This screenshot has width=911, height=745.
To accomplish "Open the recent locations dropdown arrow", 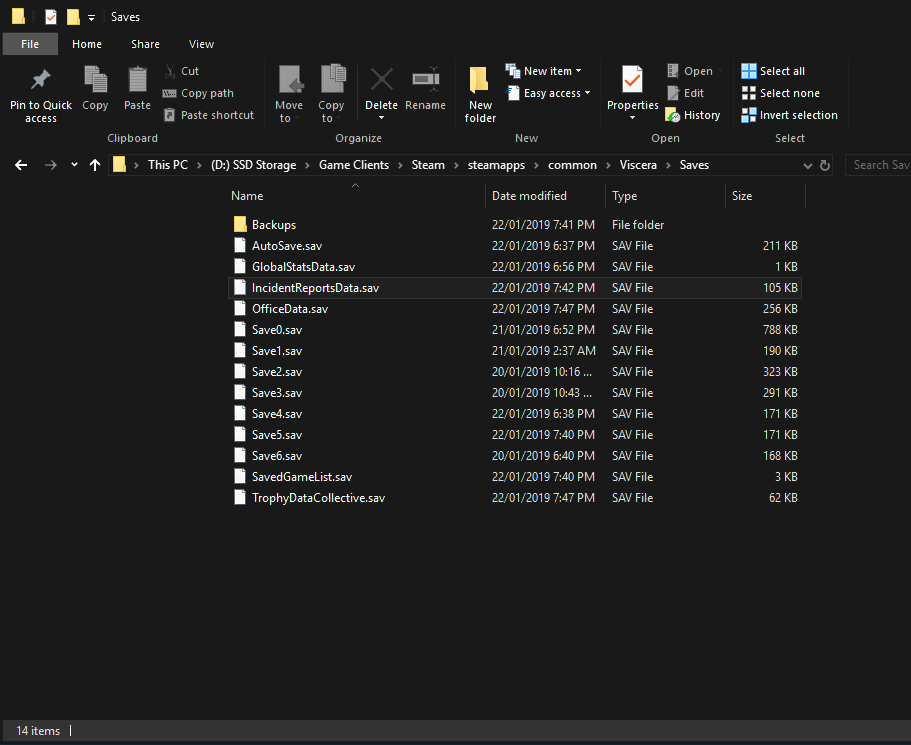I will click(74, 165).
